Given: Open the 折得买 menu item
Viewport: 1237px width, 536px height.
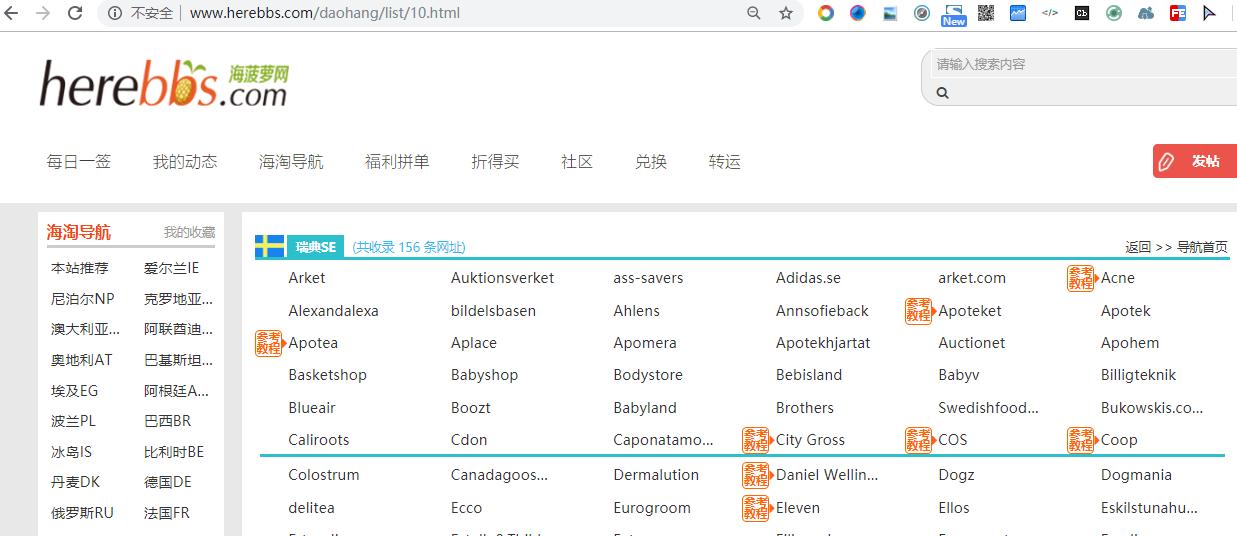Looking at the screenshot, I should click(495, 162).
